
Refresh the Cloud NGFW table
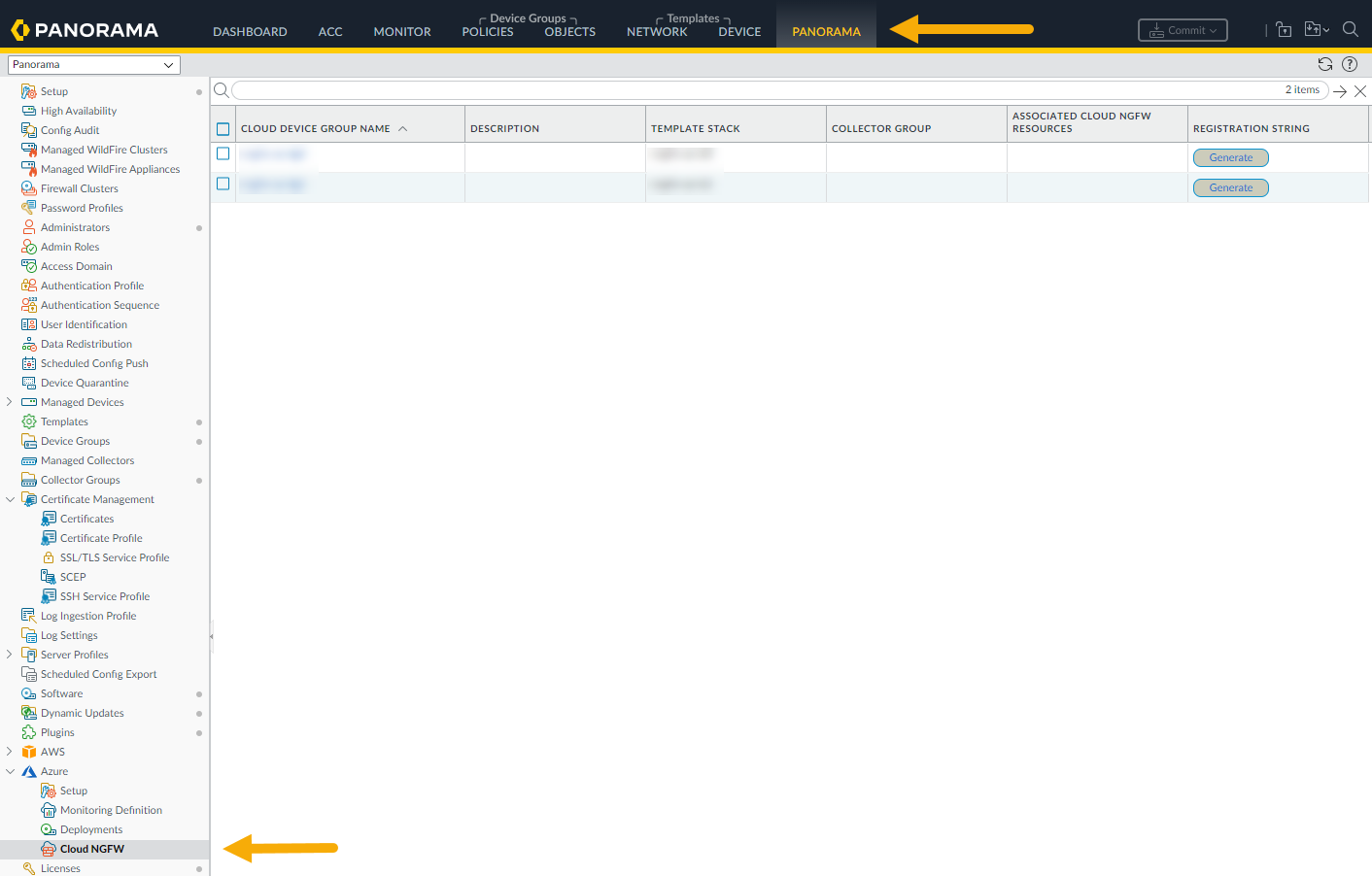pyautogui.click(x=1325, y=64)
